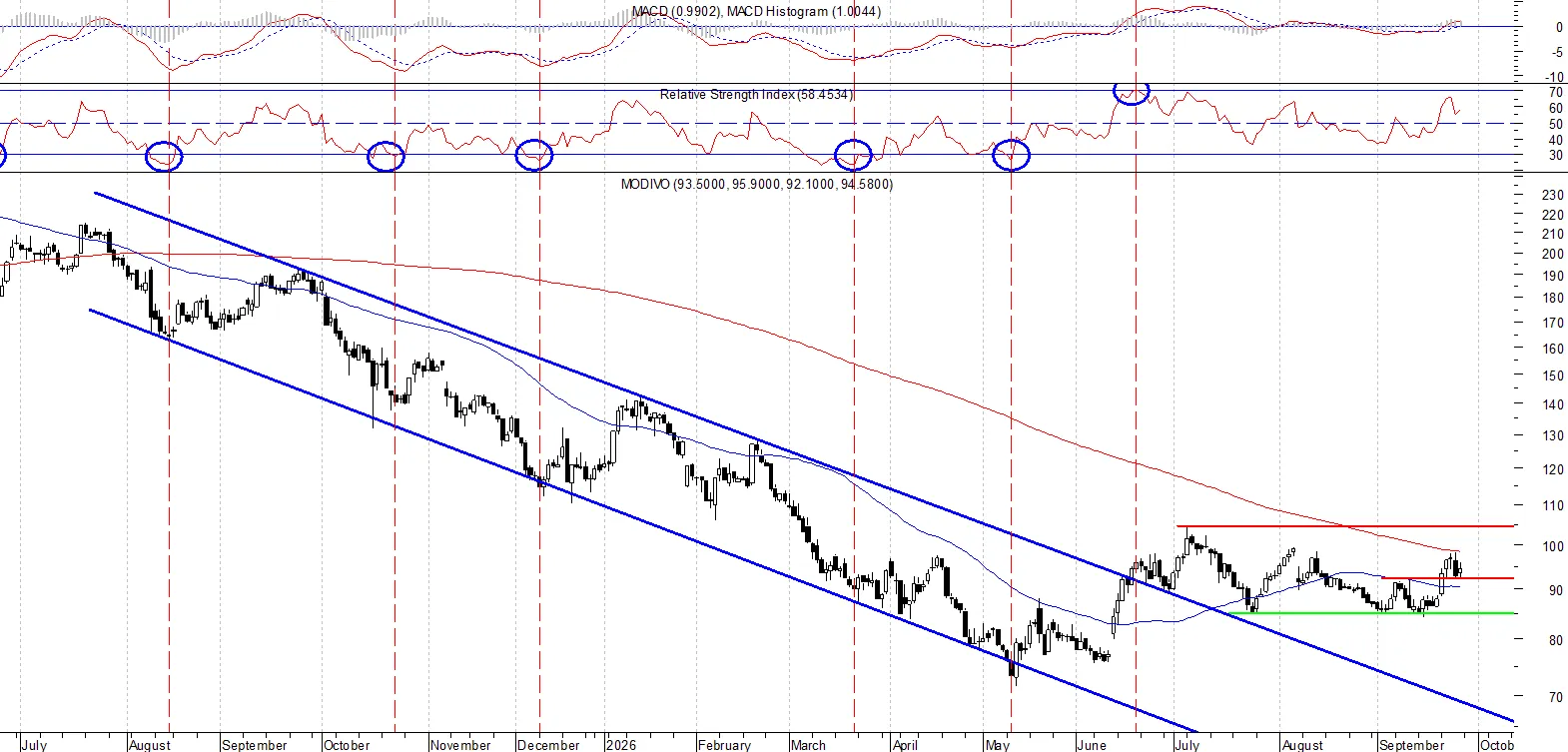Select the short red line near 93
1568x752 pixels.
1447,577
